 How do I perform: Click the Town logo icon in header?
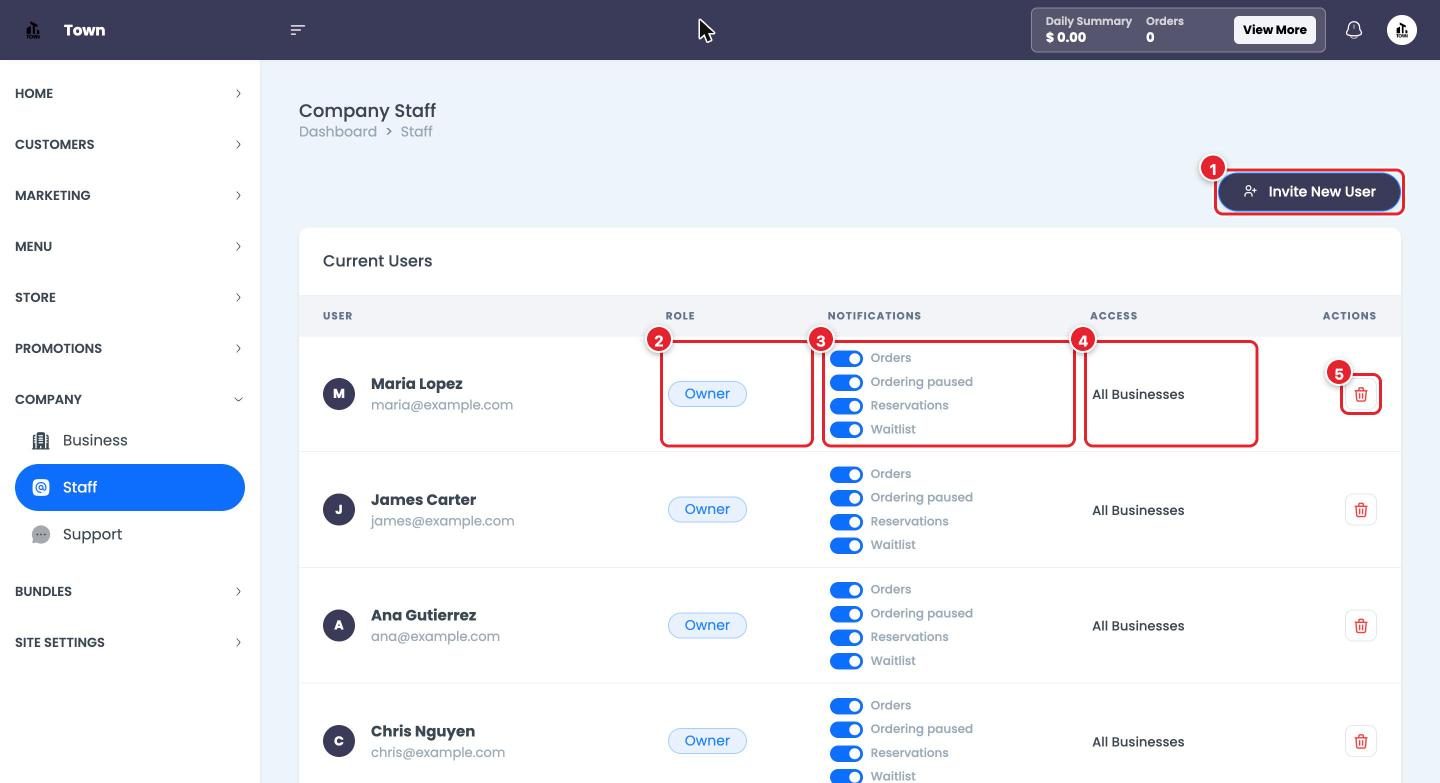point(33,30)
